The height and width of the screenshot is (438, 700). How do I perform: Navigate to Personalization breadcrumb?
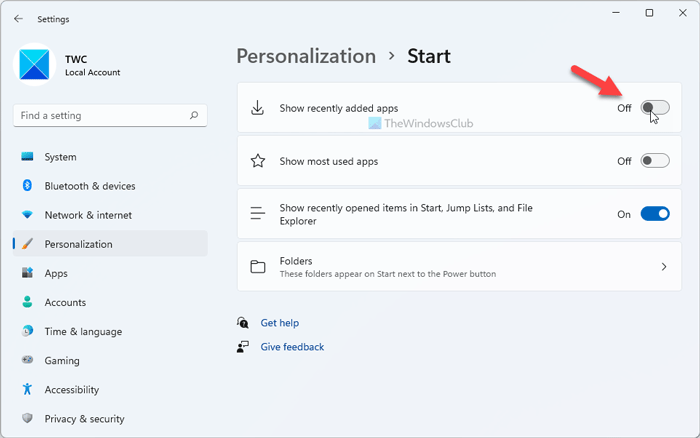(306, 56)
